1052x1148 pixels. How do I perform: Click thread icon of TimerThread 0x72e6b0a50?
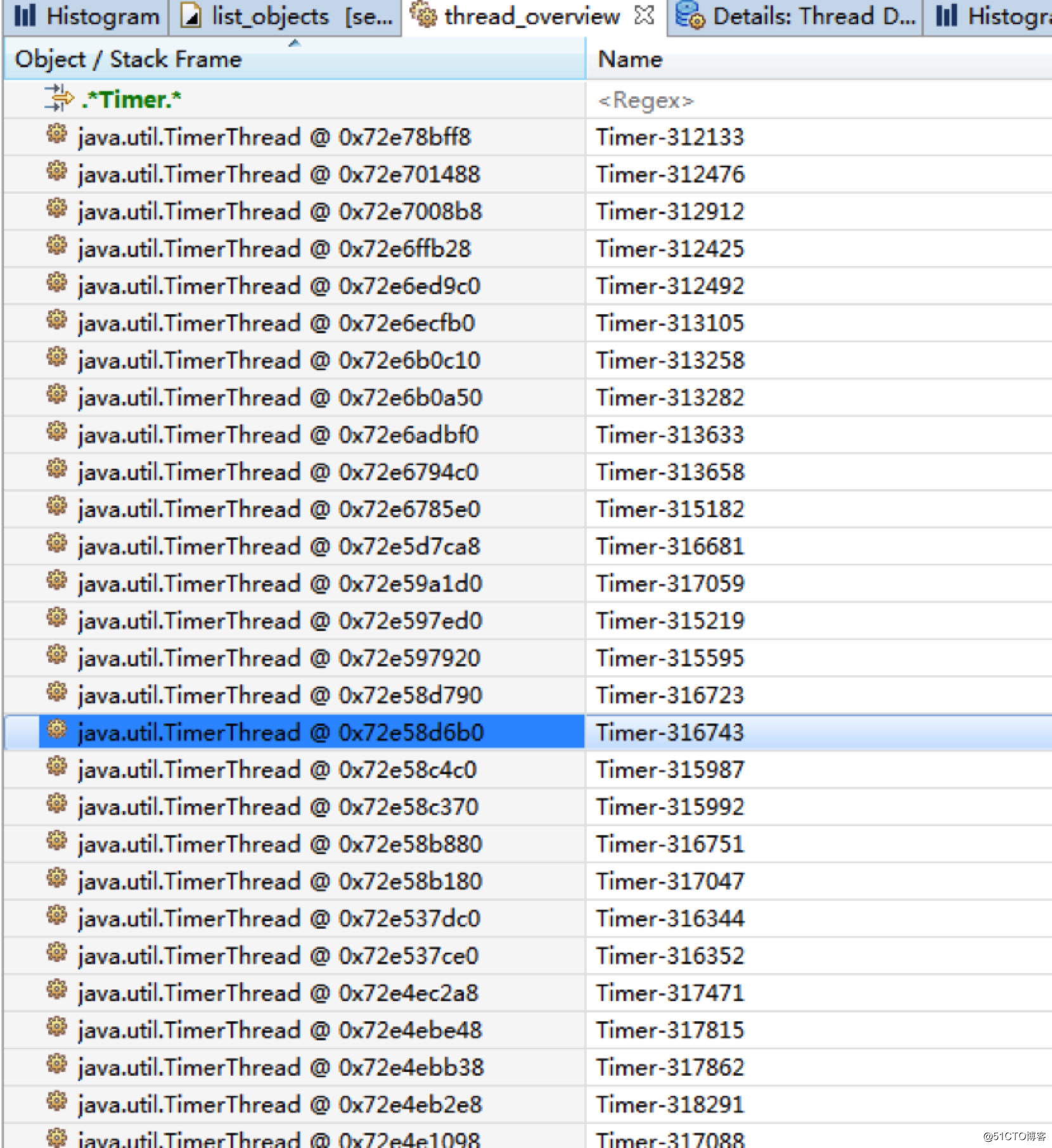56,395
